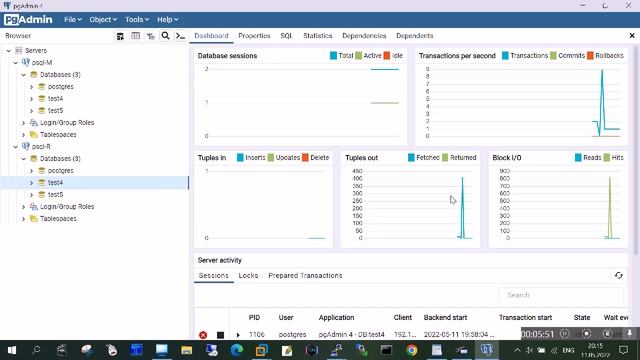The height and width of the screenshot is (360, 640).
Task: Click the psql-R server icon
Action: pos(26,147)
